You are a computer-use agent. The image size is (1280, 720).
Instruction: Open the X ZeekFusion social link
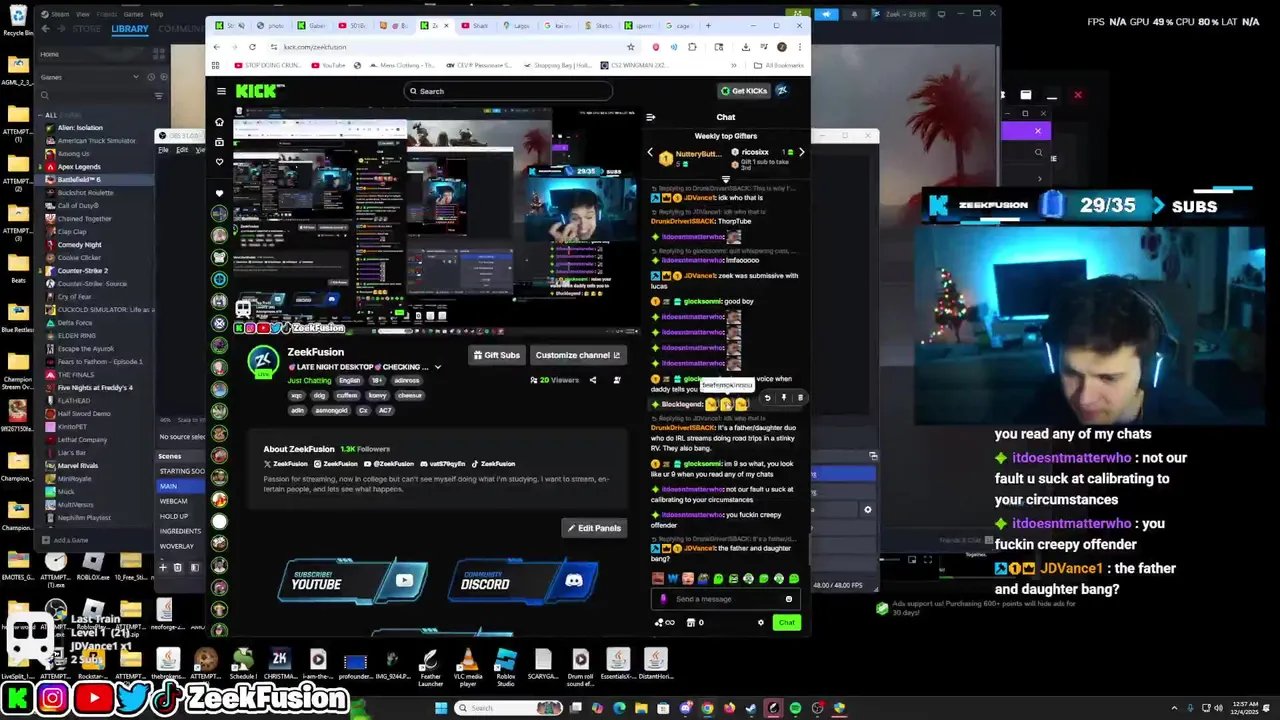point(286,464)
